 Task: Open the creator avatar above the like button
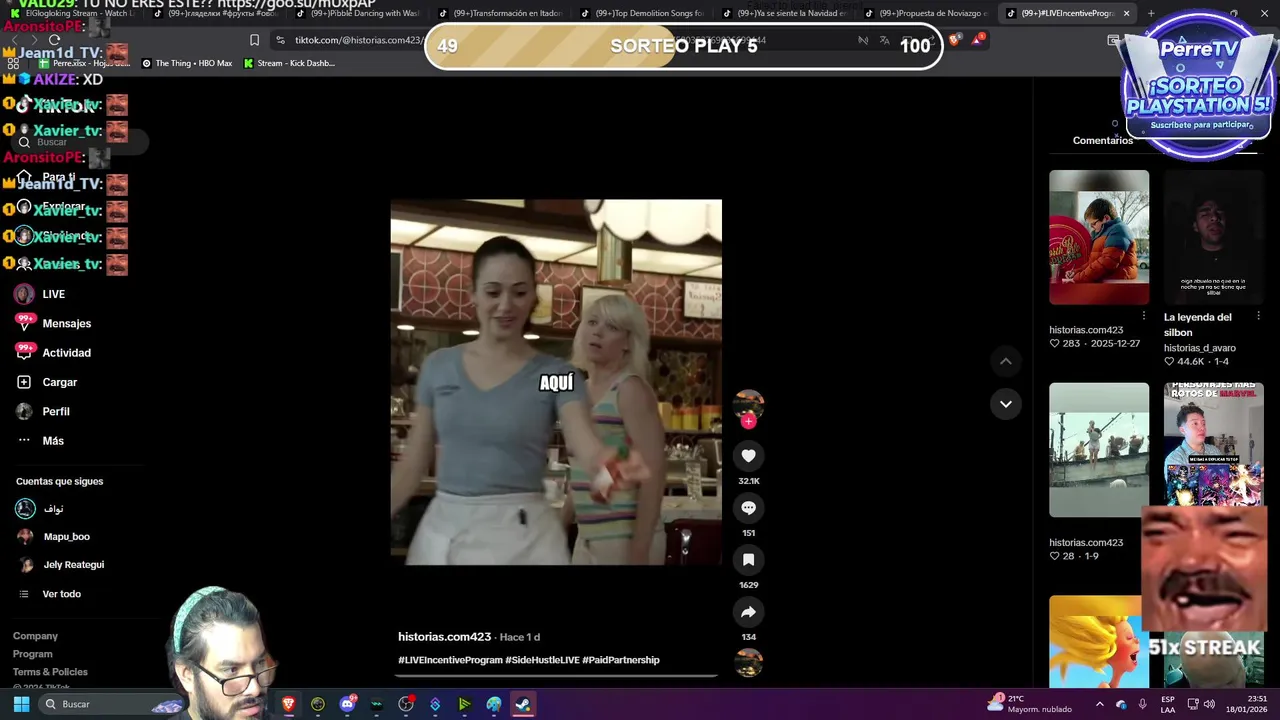pyautogui.click(x=748, y=404)
